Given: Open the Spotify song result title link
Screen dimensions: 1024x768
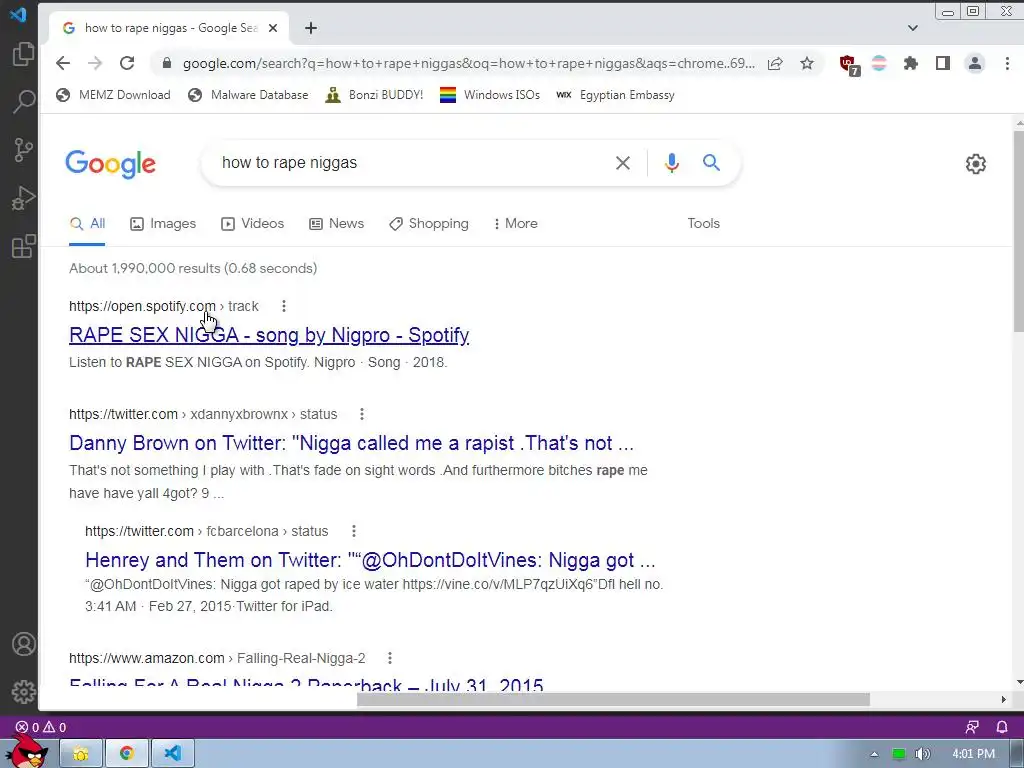Looking at the screenshot, I should 269,335.
